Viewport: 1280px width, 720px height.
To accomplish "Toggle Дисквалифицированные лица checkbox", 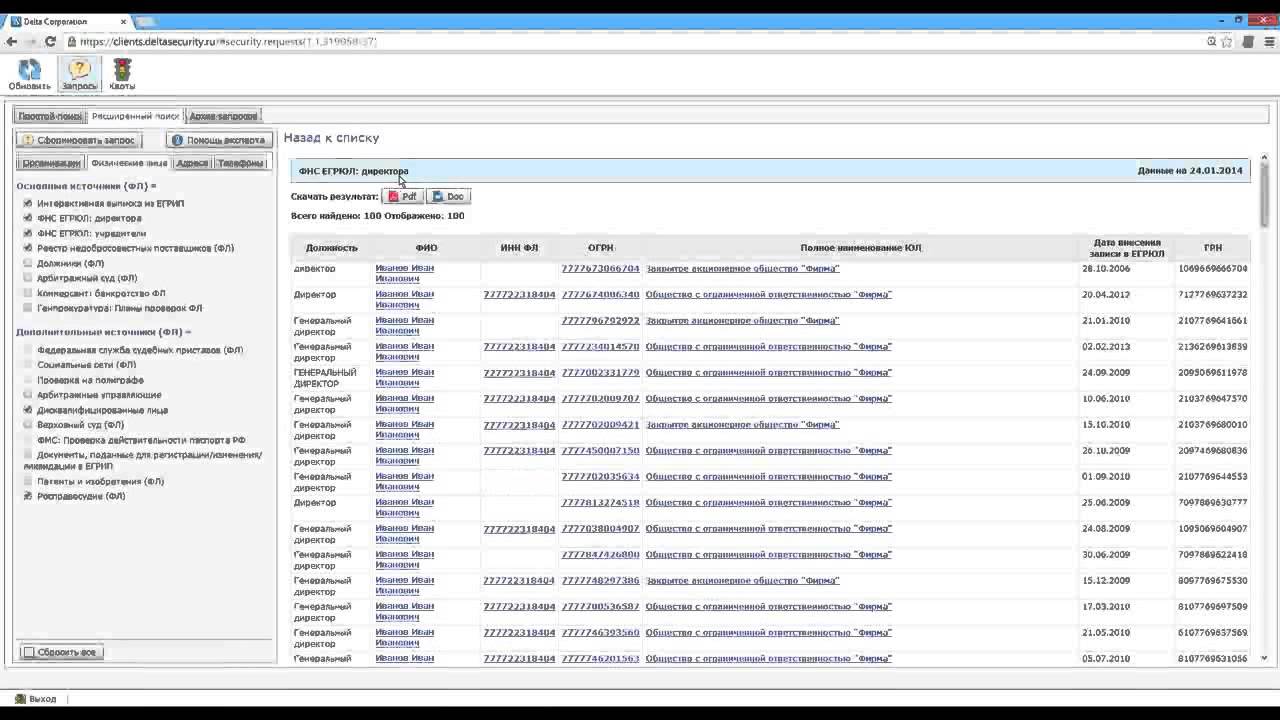I will (x=28, y=410).
